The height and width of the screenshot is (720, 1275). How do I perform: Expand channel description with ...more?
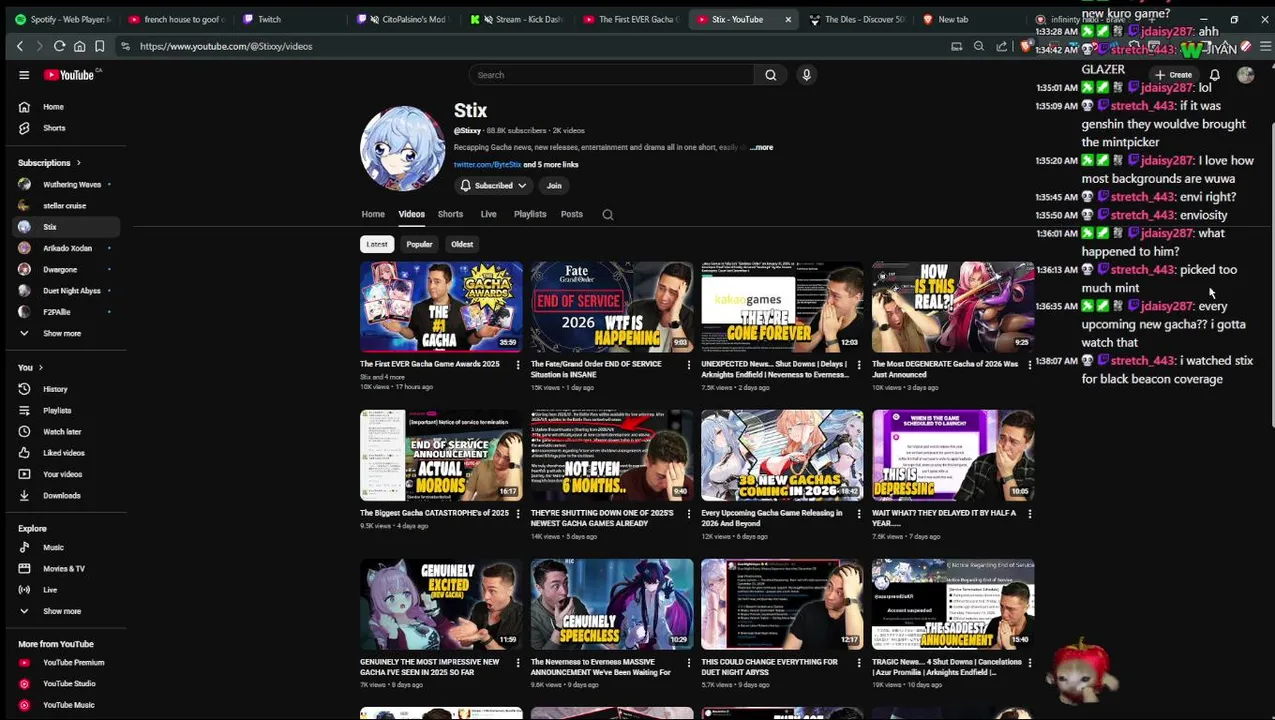(x=762, y=147)
